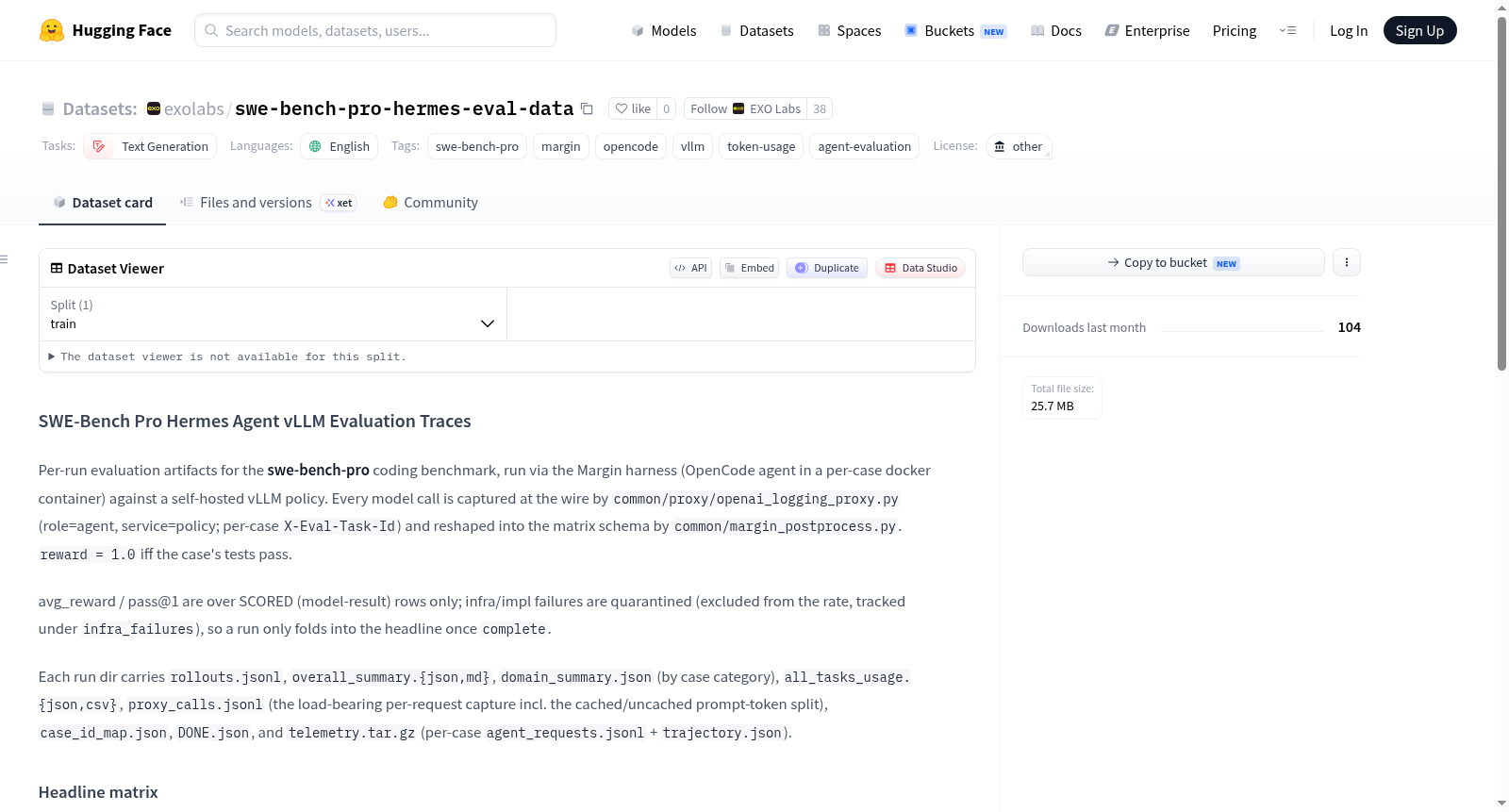The height and width of the screenshot is (812, 1509).
Task: Open the API button in Dataset Viewer
Action: click(x=690, y=268)
